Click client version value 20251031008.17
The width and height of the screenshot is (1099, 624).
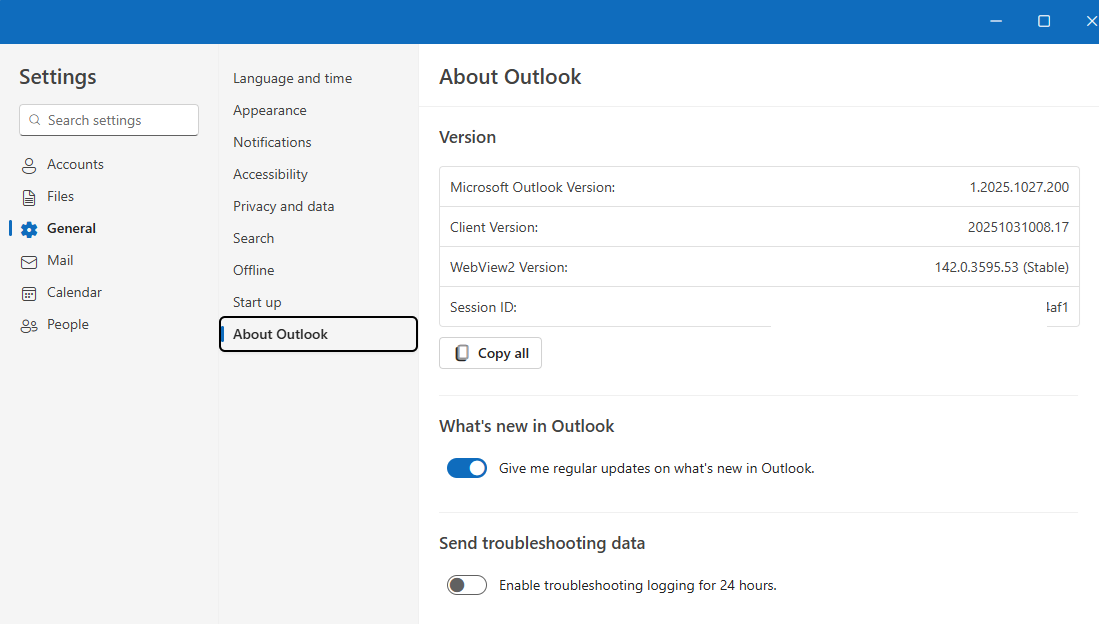tap(1018, 227)
